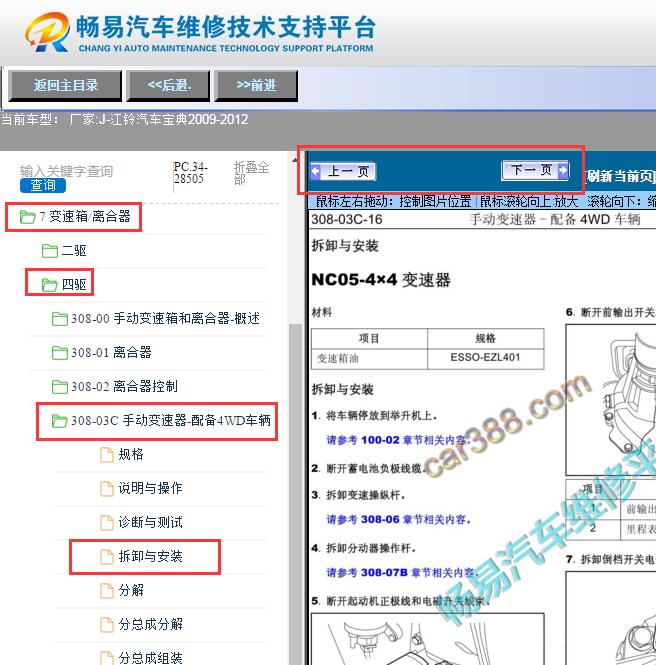Click the blue 查询 search button
The width and height of the screenshot is (656, 665).
pos(43,185)
